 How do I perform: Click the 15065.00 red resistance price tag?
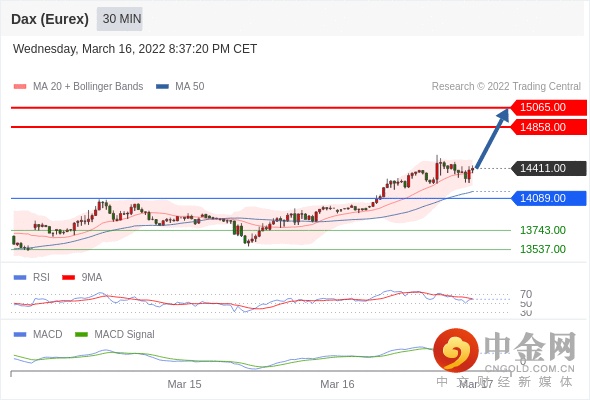(x=549, y=108)
